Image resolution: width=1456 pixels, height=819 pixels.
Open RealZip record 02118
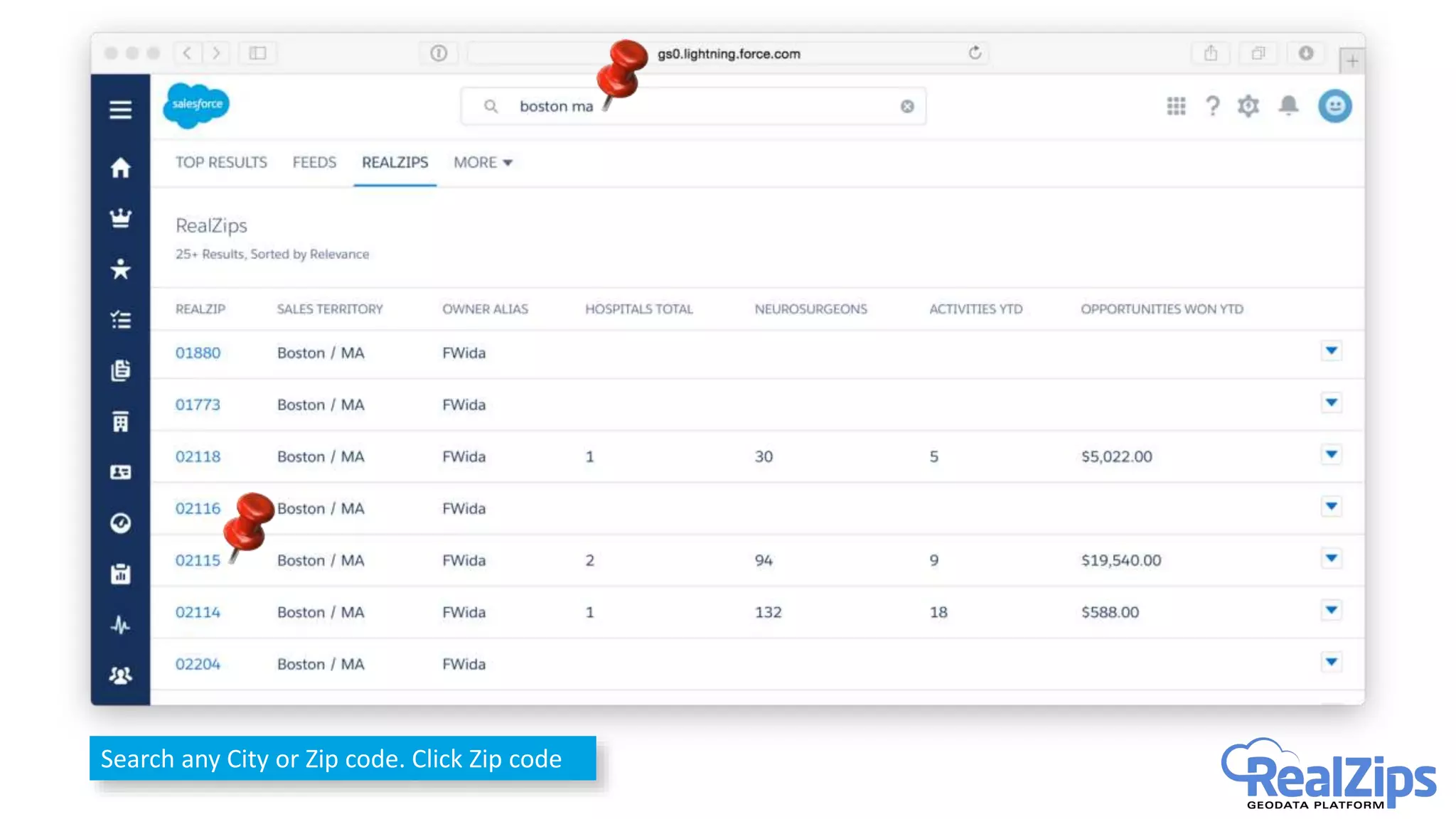[198, 456]
